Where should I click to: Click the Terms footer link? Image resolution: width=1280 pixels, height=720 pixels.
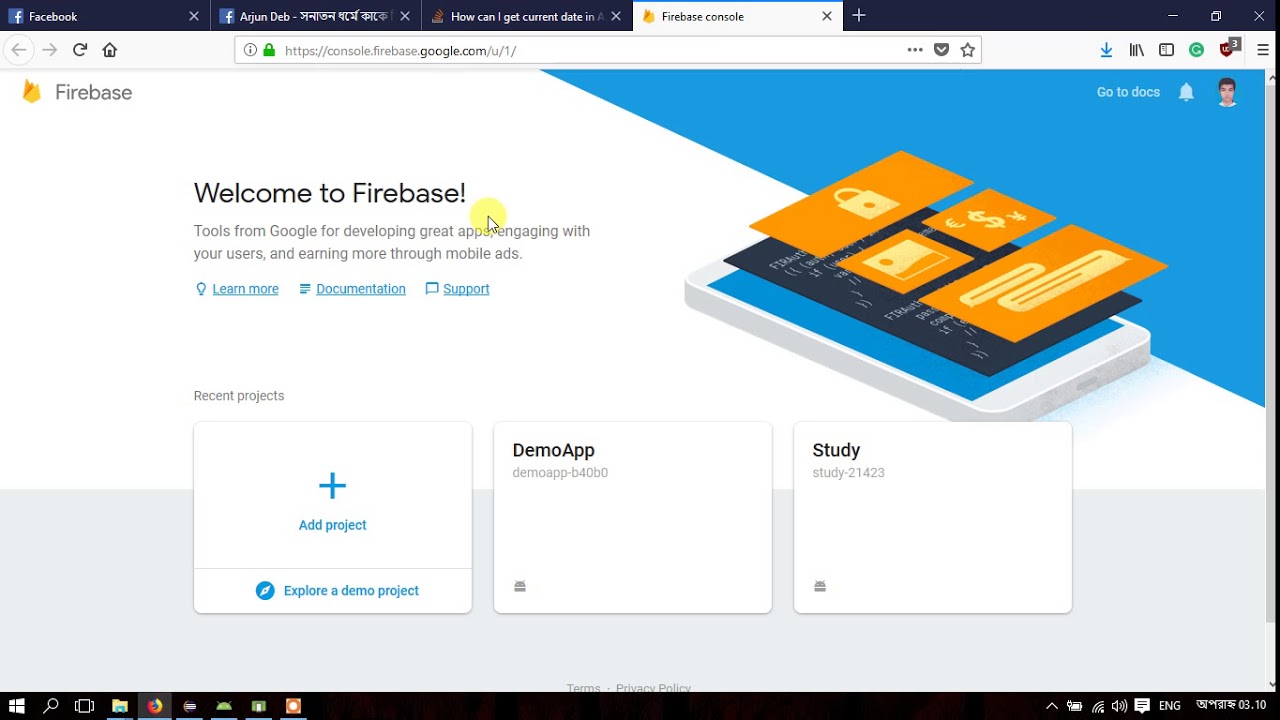pos(583,688)
